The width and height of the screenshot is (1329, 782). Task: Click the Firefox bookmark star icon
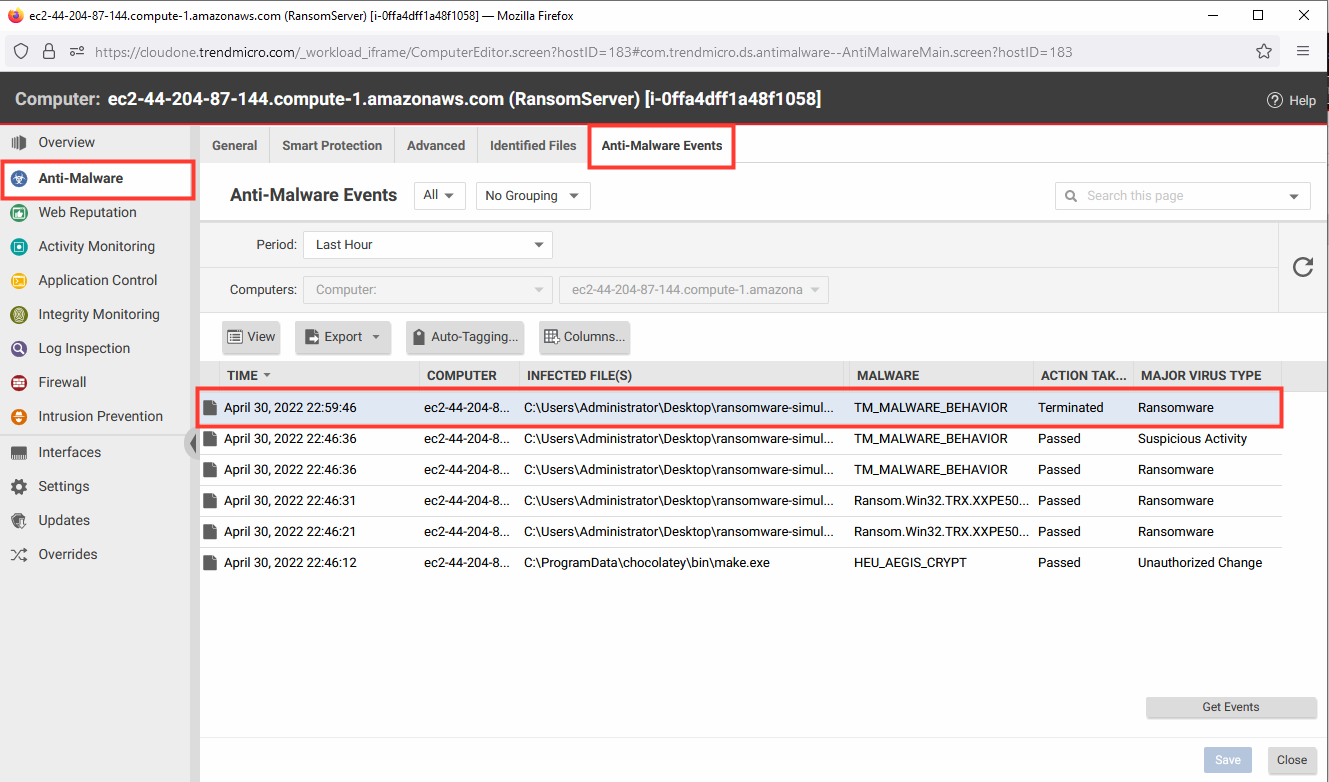pyautogui.click(x=1264, y=51)
